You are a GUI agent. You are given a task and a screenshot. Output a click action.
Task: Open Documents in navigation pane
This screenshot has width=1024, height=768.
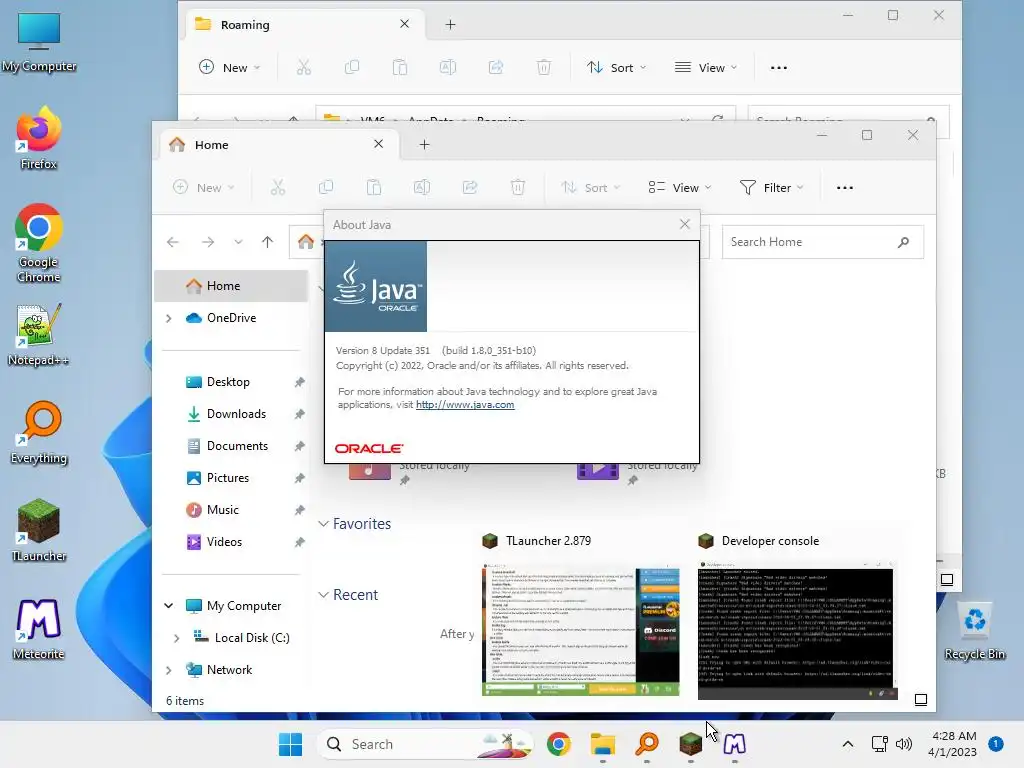[x=231, y=446]
